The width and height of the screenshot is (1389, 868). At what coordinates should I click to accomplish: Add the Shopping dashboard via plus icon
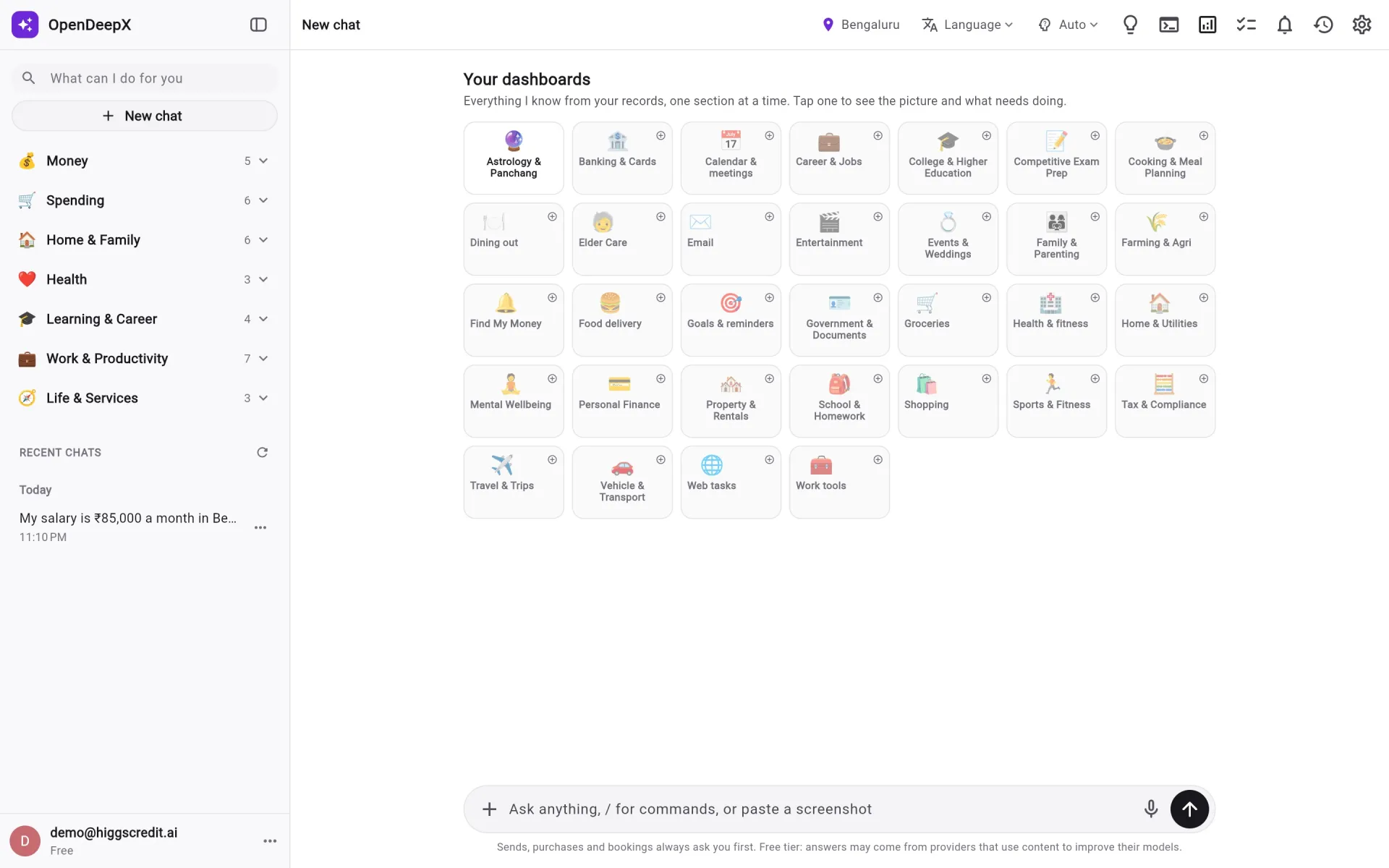pyautogui.click(x=986, y=378)
